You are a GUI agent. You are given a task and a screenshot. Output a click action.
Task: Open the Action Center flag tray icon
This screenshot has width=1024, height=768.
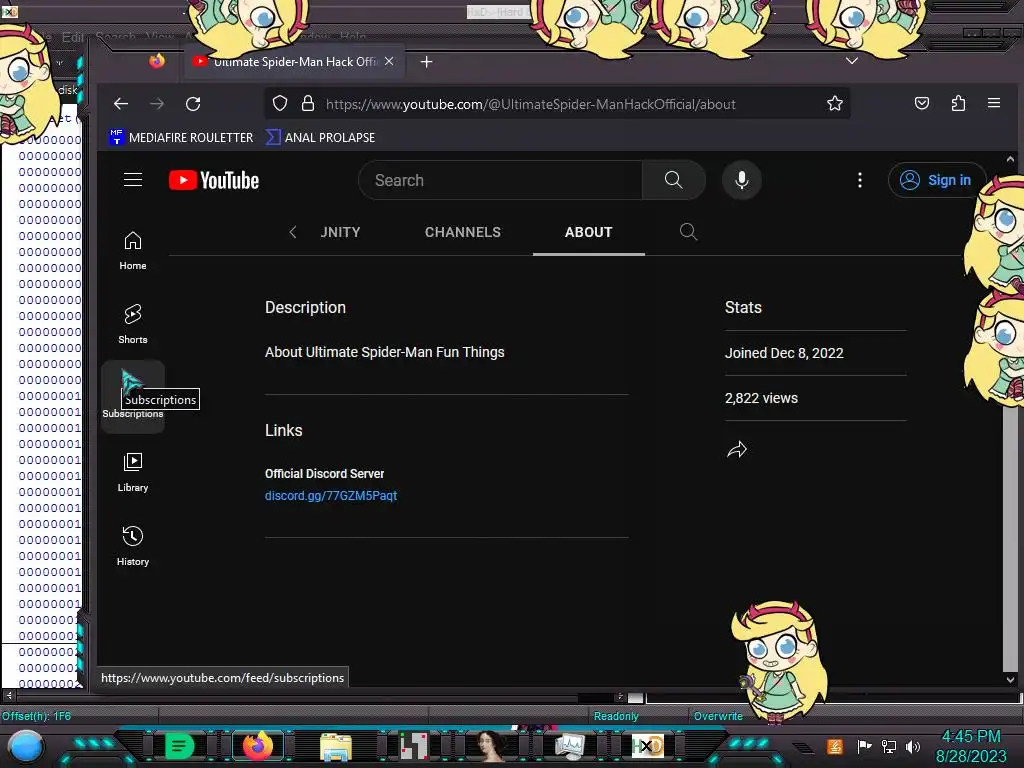point(864,746)
